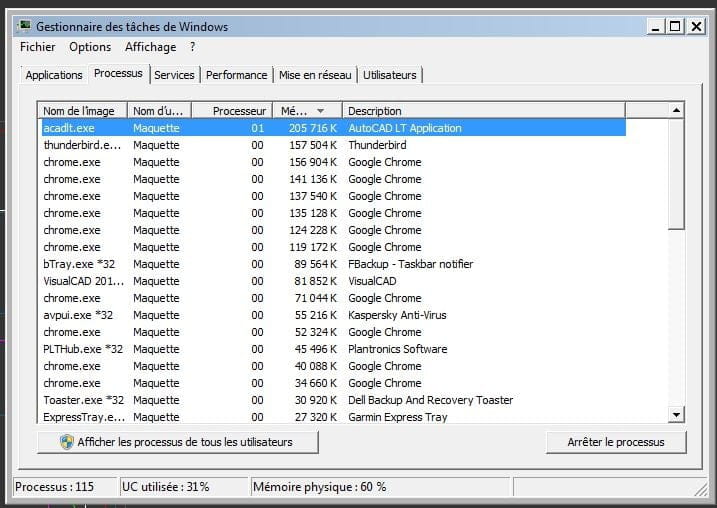Select the Processus tab
The width and height of the screenshot is (717, 508).
[118, 73]
